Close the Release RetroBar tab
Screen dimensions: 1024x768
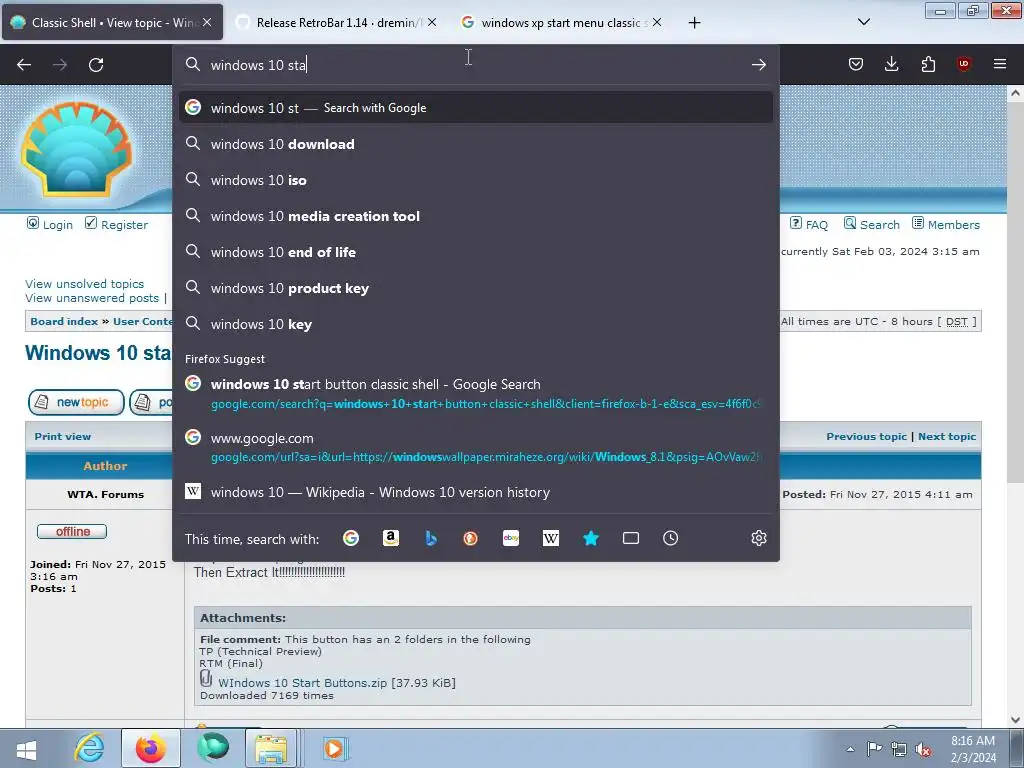click(x=432, y=22)
